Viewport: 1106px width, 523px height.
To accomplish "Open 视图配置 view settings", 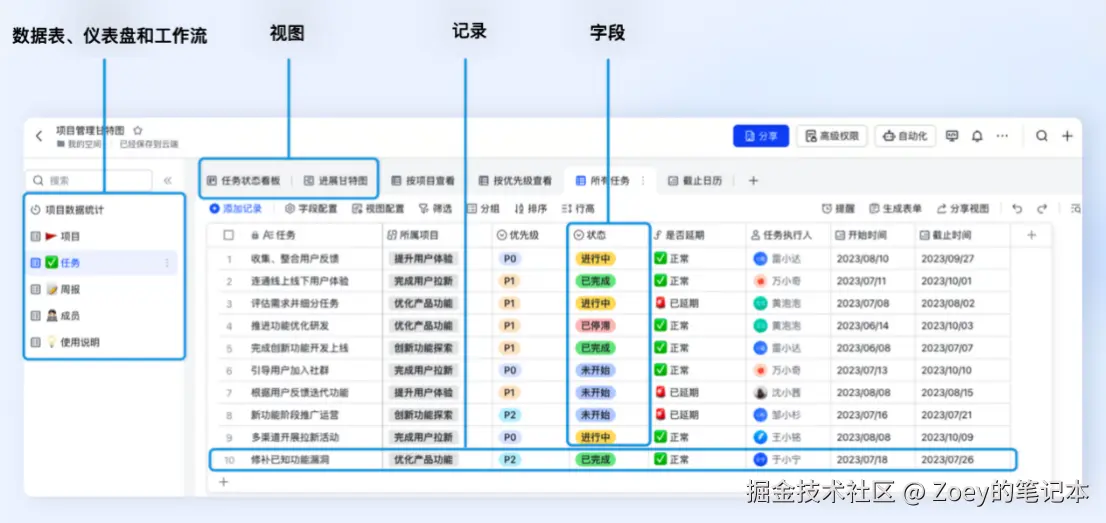I will coord(378,208).
